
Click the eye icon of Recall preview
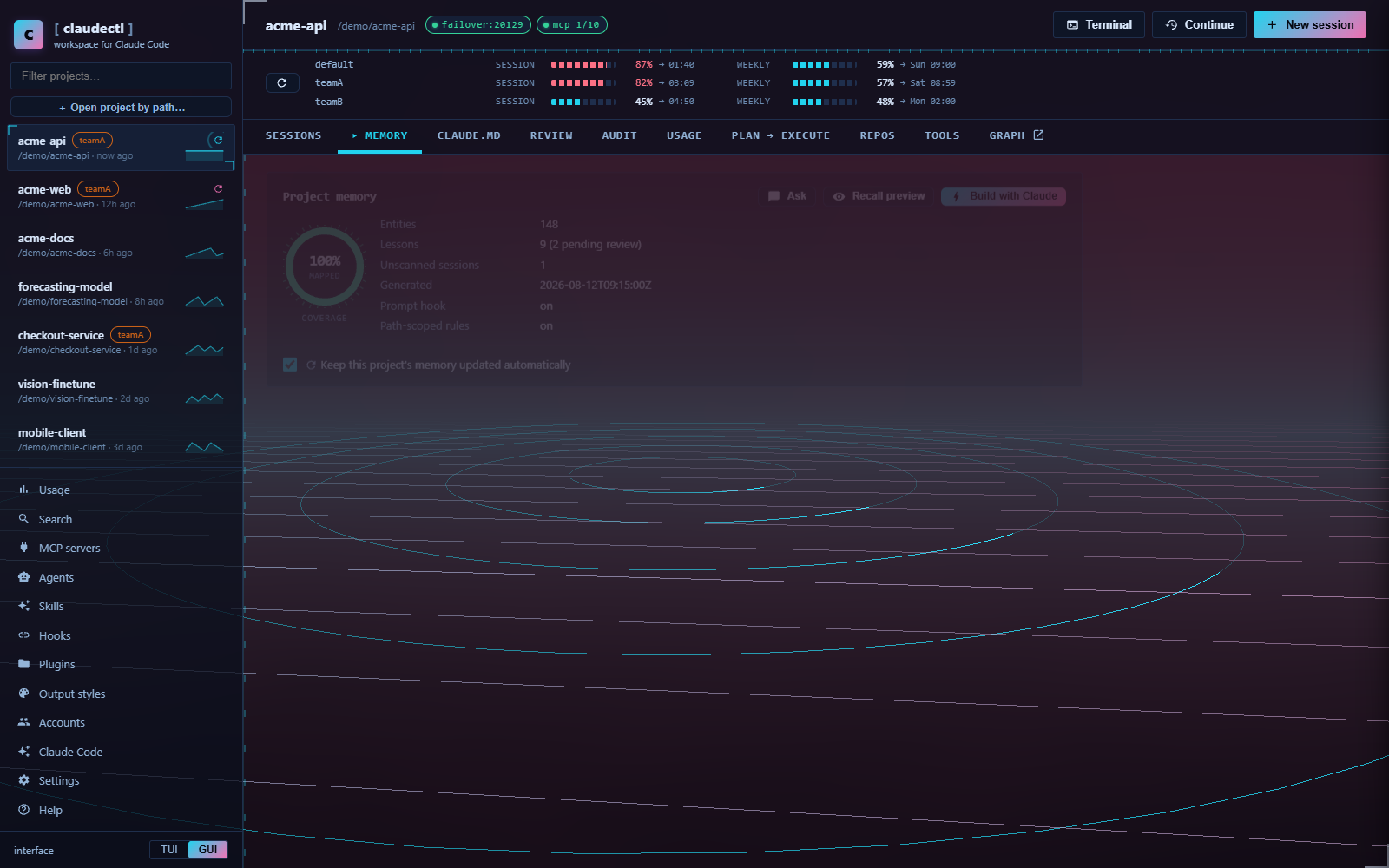[x=839, y=196]
